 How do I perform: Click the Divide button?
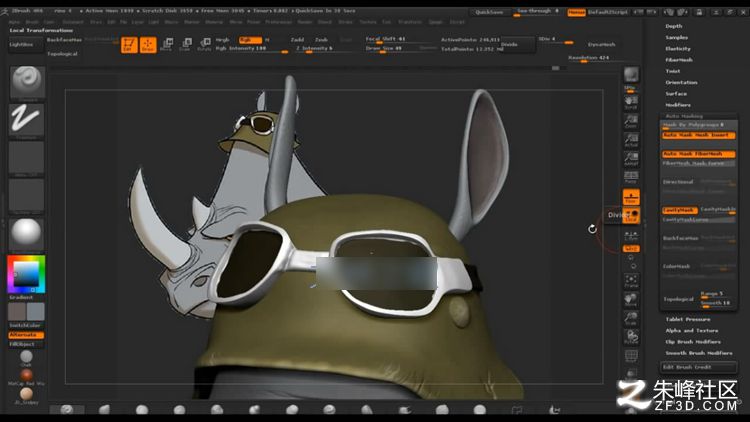tap(517, 44)
